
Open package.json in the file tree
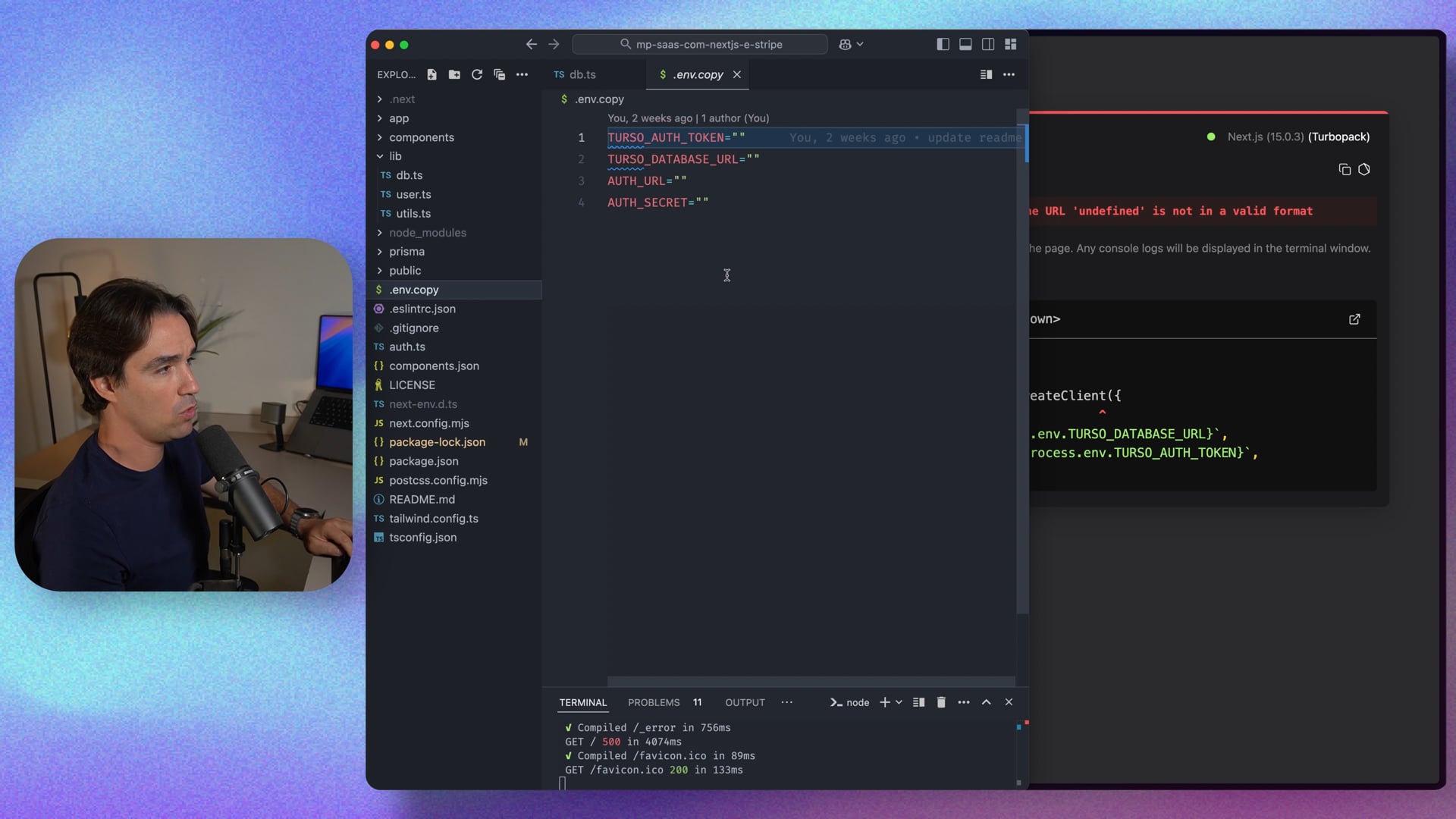click(423, 461)
